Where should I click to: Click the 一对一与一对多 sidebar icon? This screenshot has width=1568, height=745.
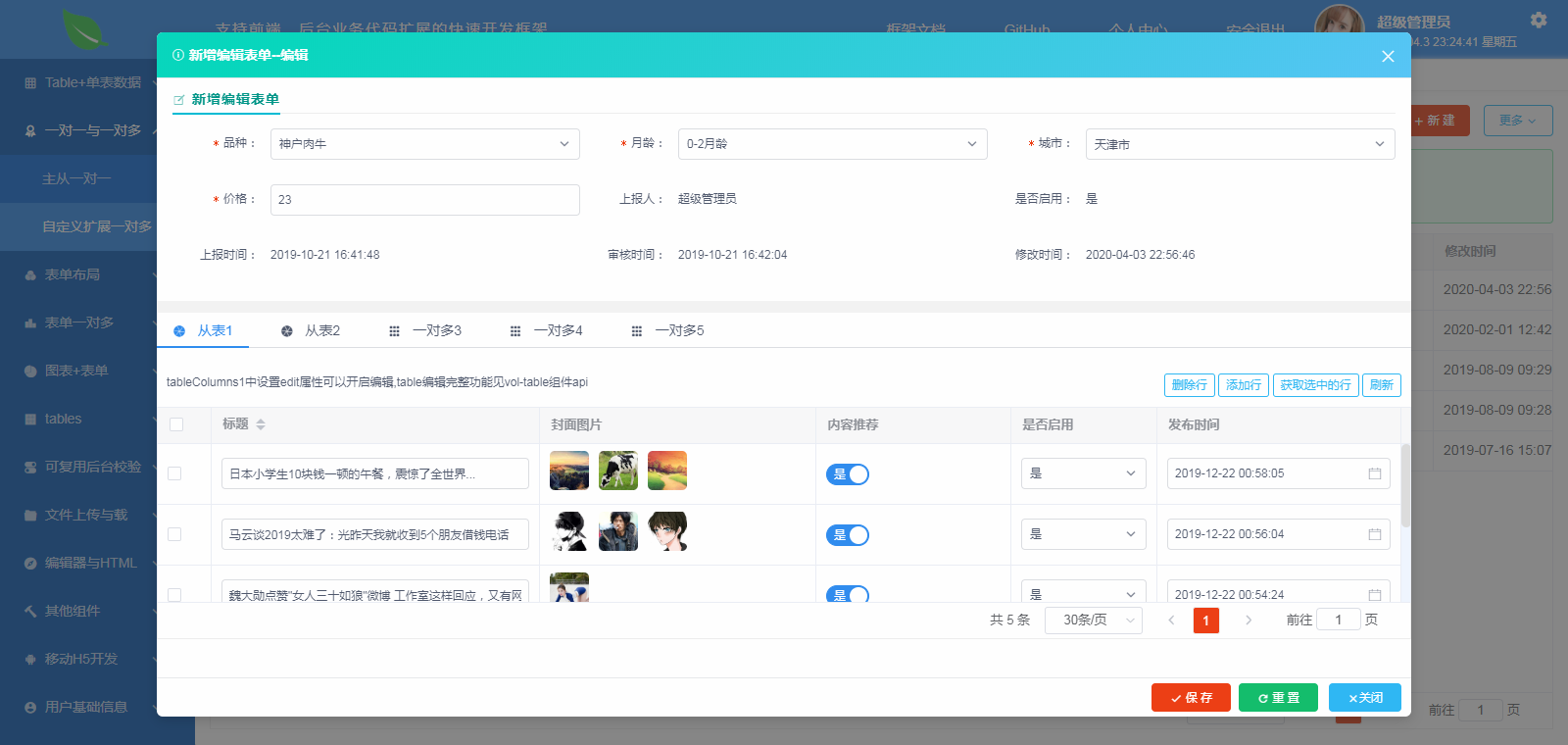pyautogui.click(x=30, y=131)
